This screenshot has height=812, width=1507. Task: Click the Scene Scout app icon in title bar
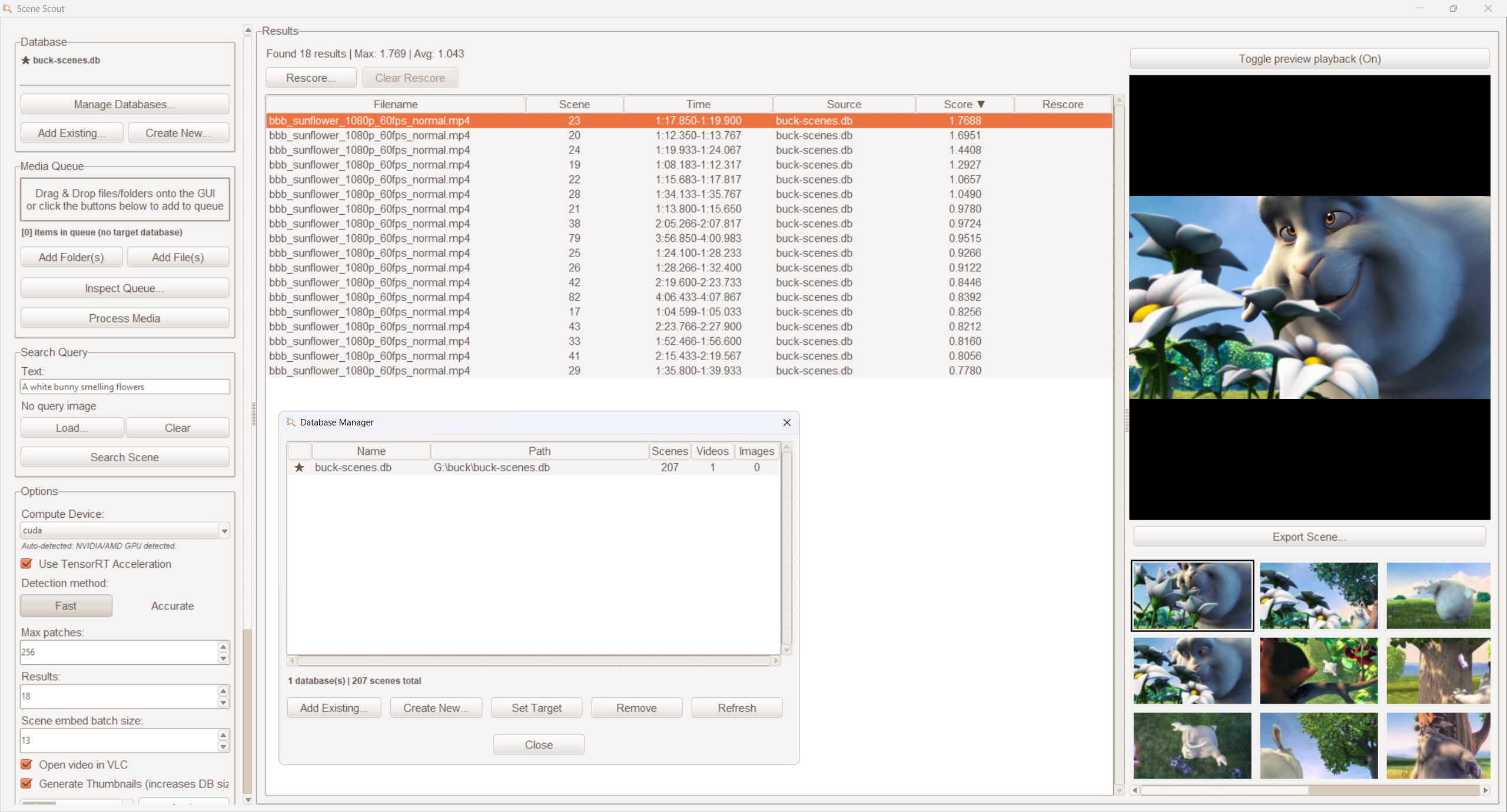7,8
